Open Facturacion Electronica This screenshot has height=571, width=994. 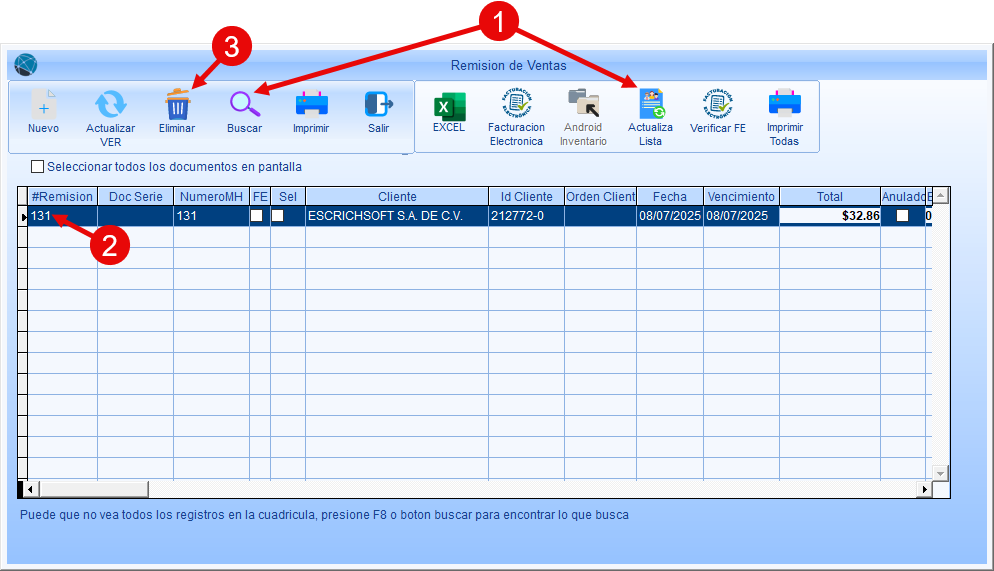coord(516,104)
